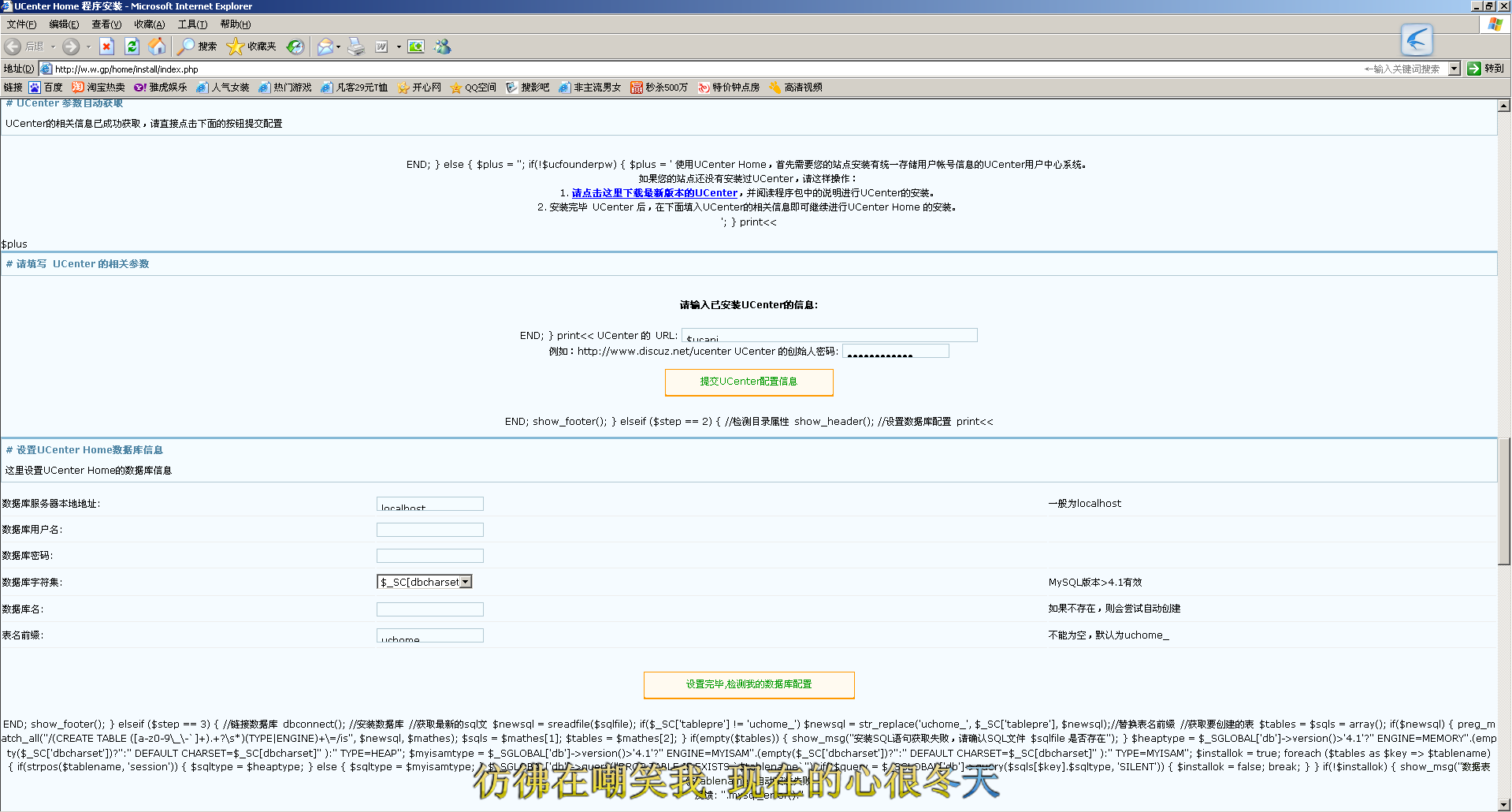This screenshot has width=1512, height=812.
Task: Print the page with printer icon
Action: coord(356,47)
